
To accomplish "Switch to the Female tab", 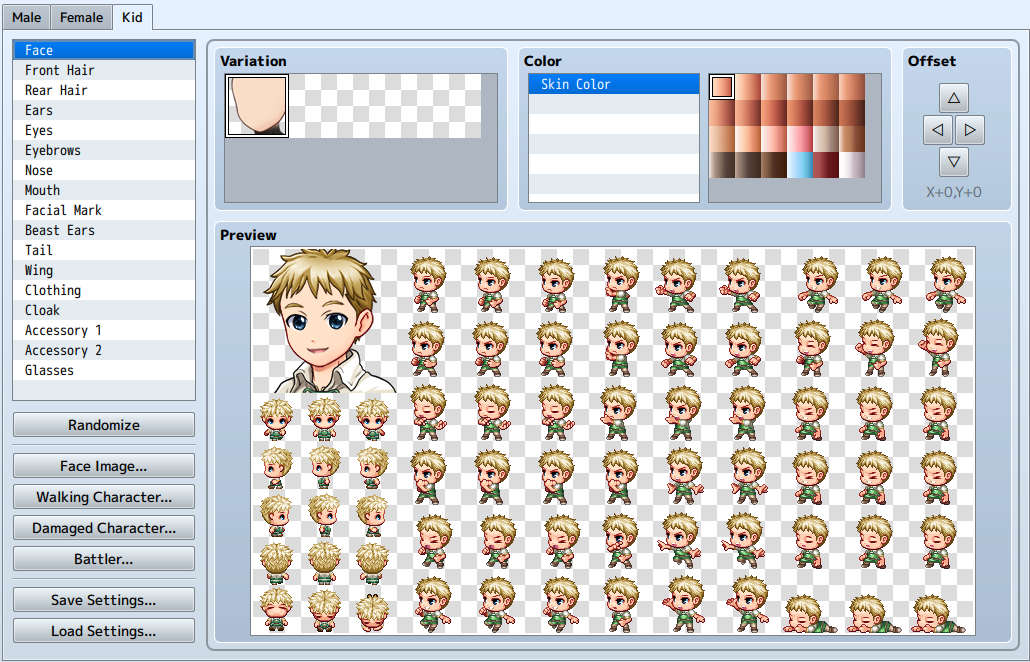I will (x=81, y=17).
